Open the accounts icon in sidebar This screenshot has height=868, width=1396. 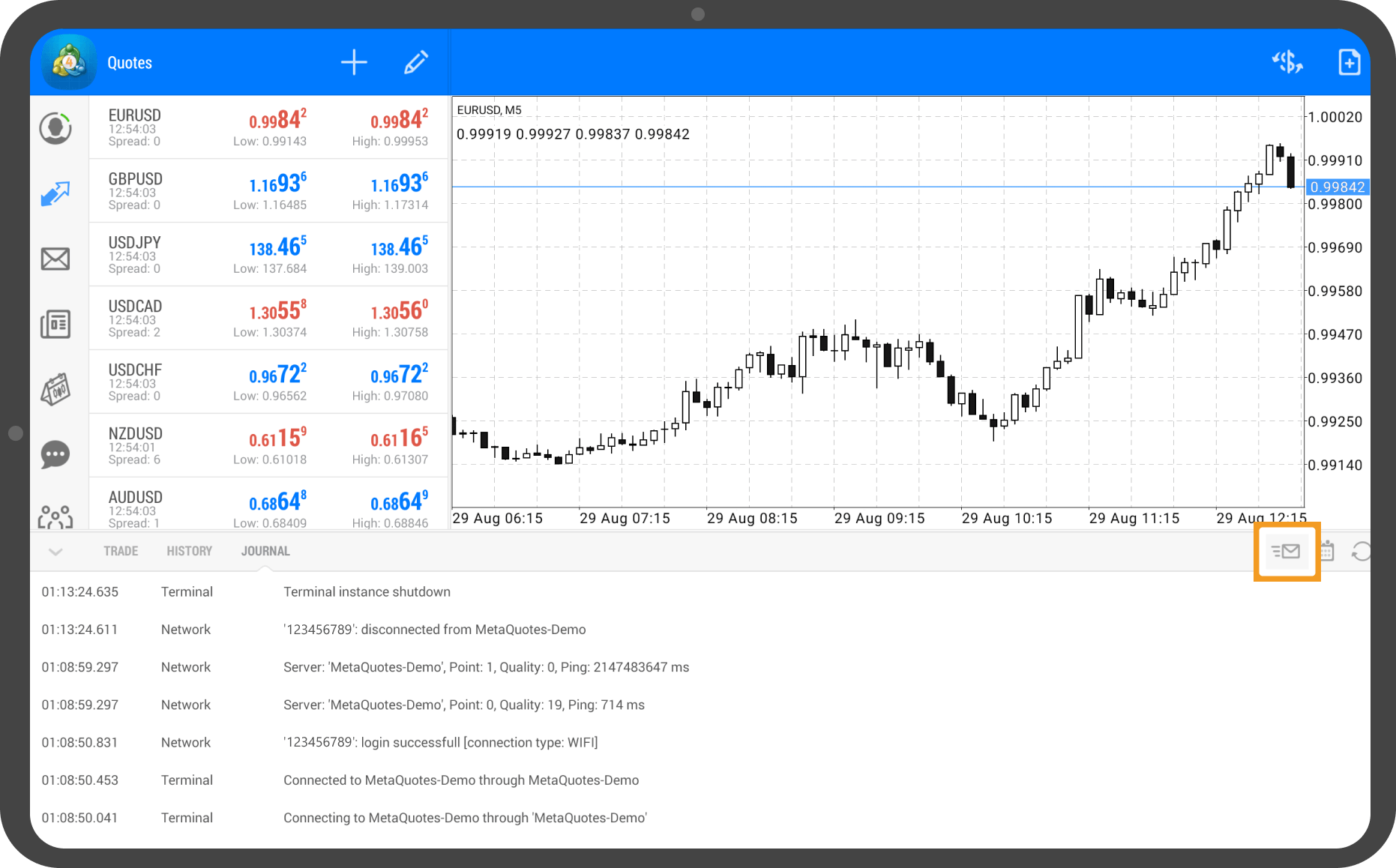(x=55, y=128)
